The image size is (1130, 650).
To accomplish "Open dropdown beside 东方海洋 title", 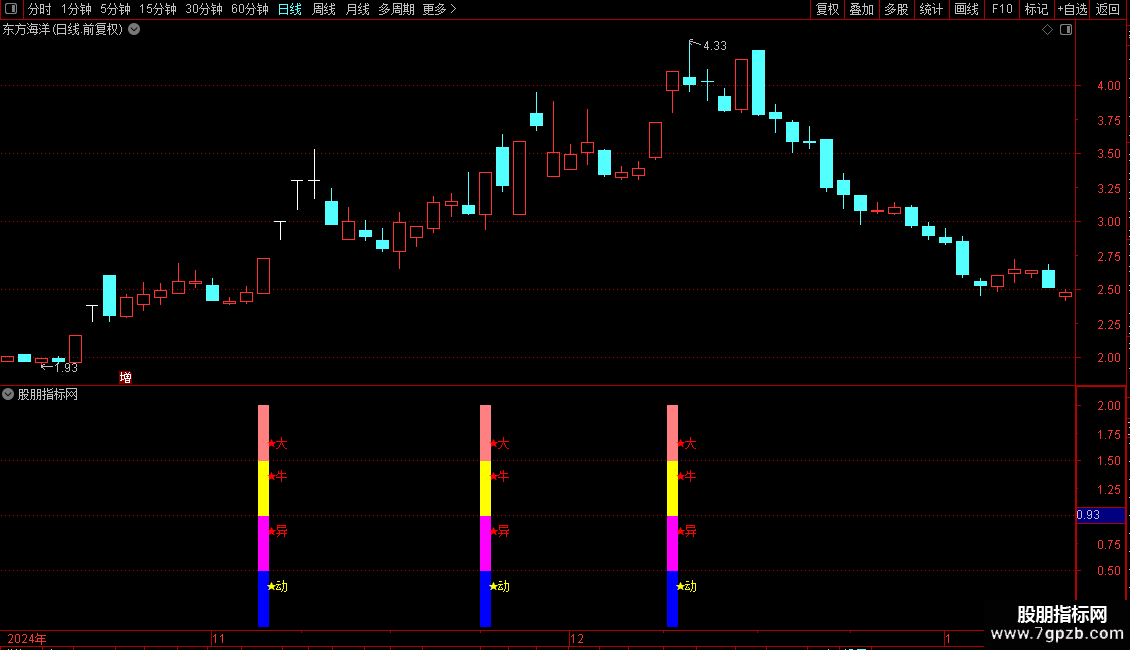I will pos(134,30).
